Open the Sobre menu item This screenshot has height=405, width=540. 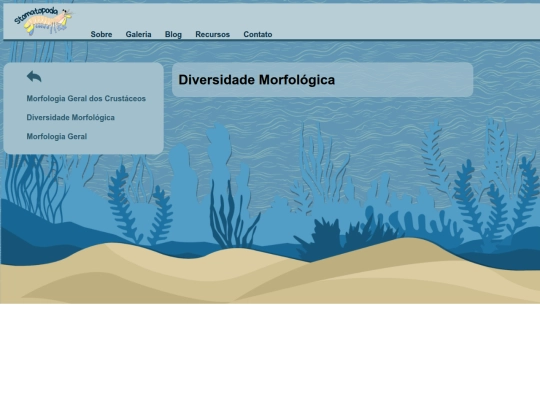tap(101, 34)
